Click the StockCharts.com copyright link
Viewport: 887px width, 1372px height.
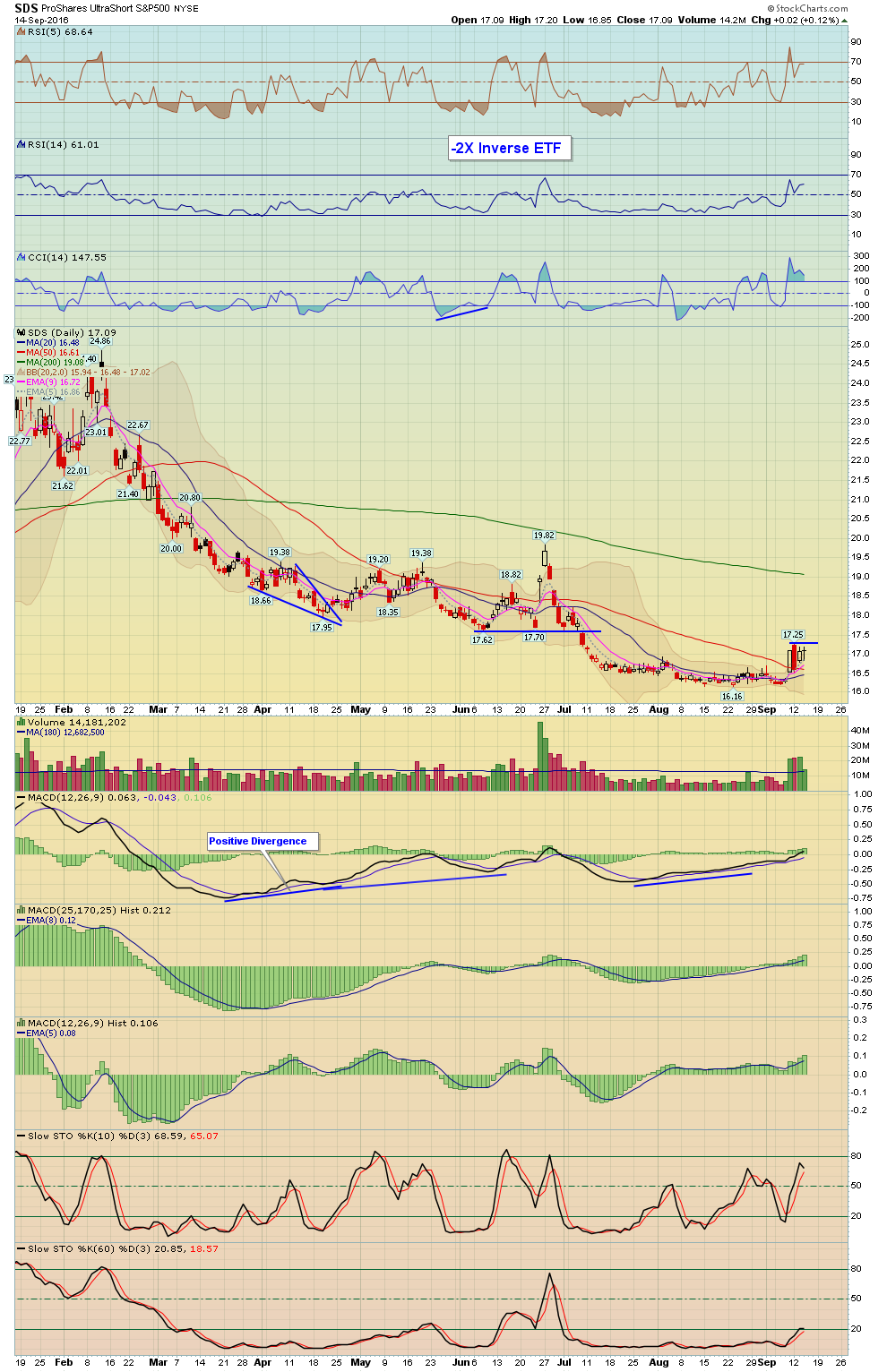pos(808,9)
